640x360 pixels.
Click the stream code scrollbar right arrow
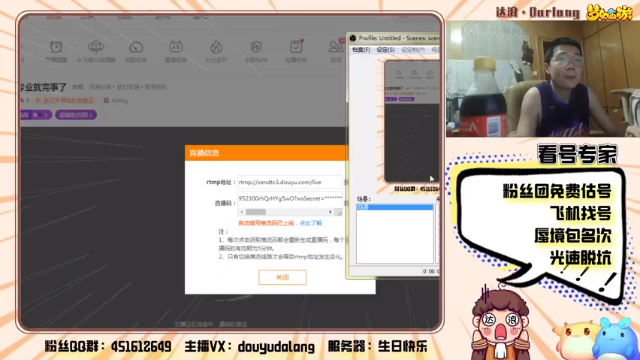pyautogui.click(x=330, y=212)
